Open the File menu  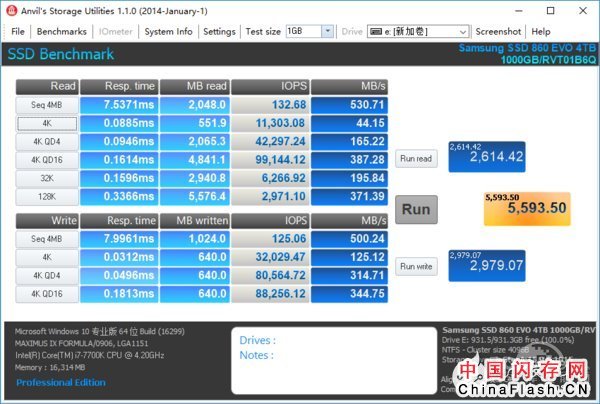pyautogui.click(x=18, y=31)
